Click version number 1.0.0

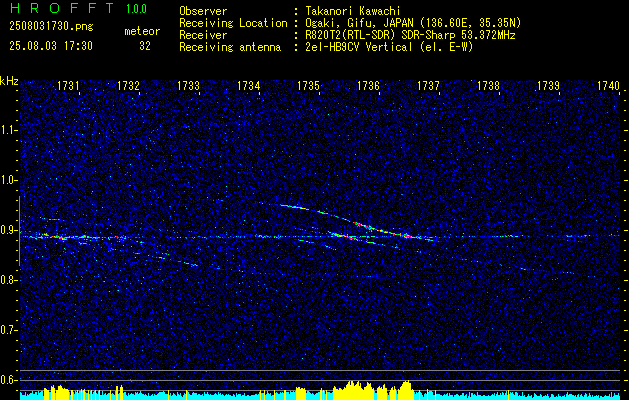136,9
